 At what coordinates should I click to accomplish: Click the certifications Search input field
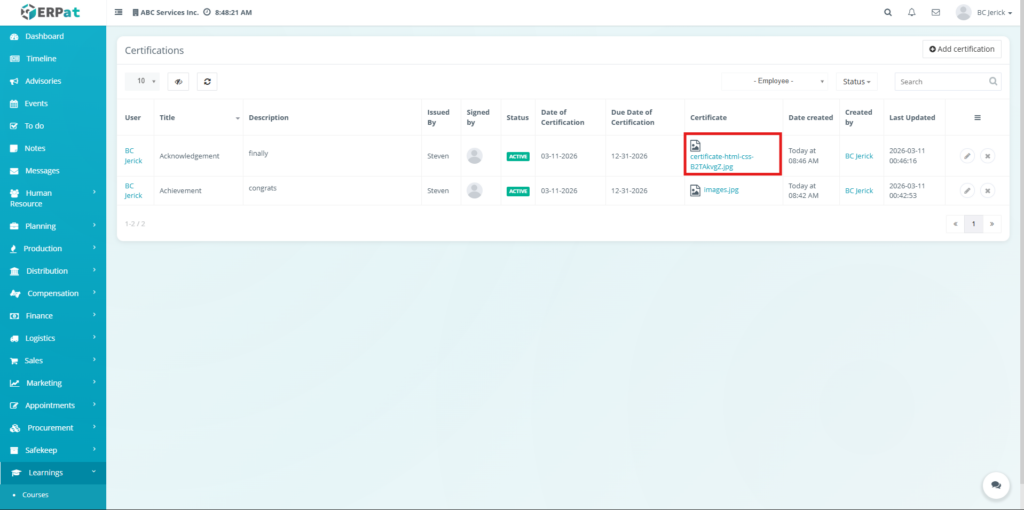(x=940, y=82)
